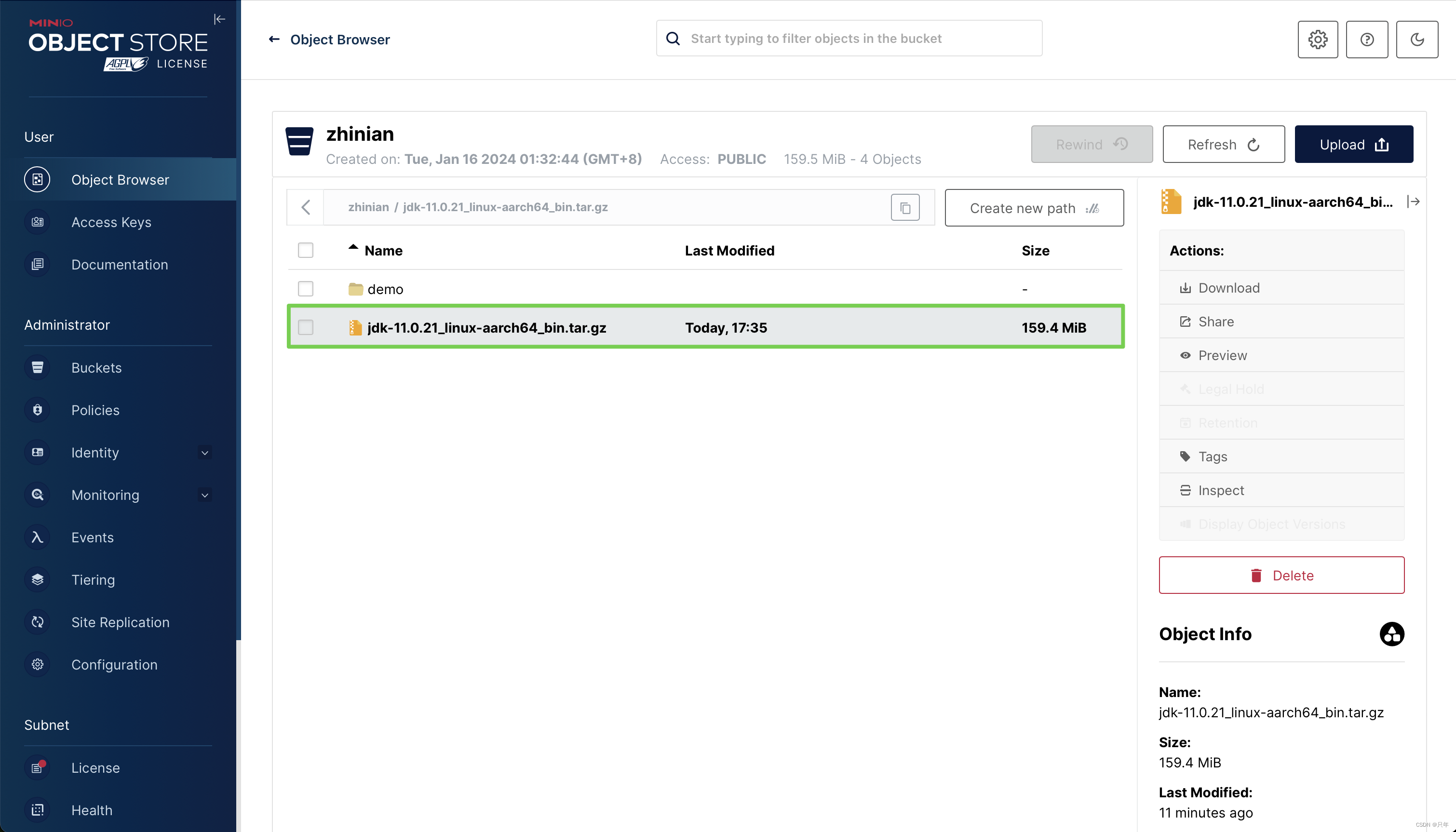
Task: Open the help question mark icon
Action: [x=1367, y=40]
